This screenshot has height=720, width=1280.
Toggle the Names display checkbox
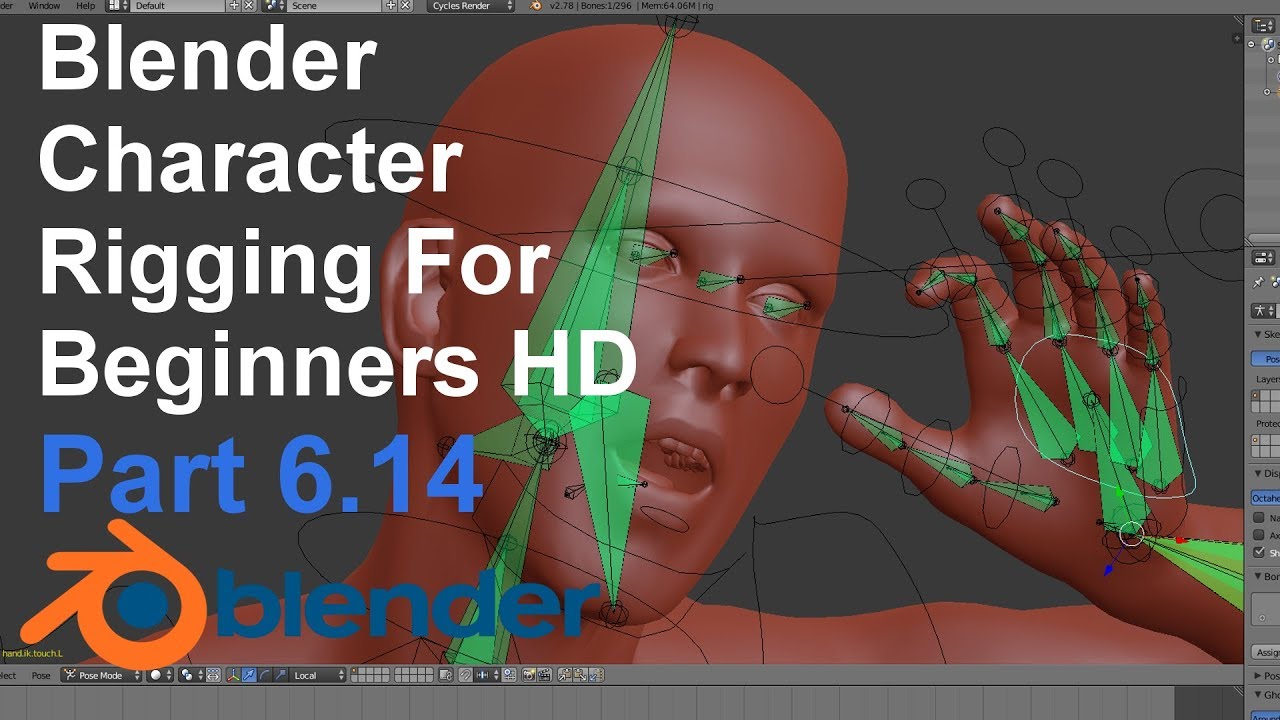point(1258,518)
